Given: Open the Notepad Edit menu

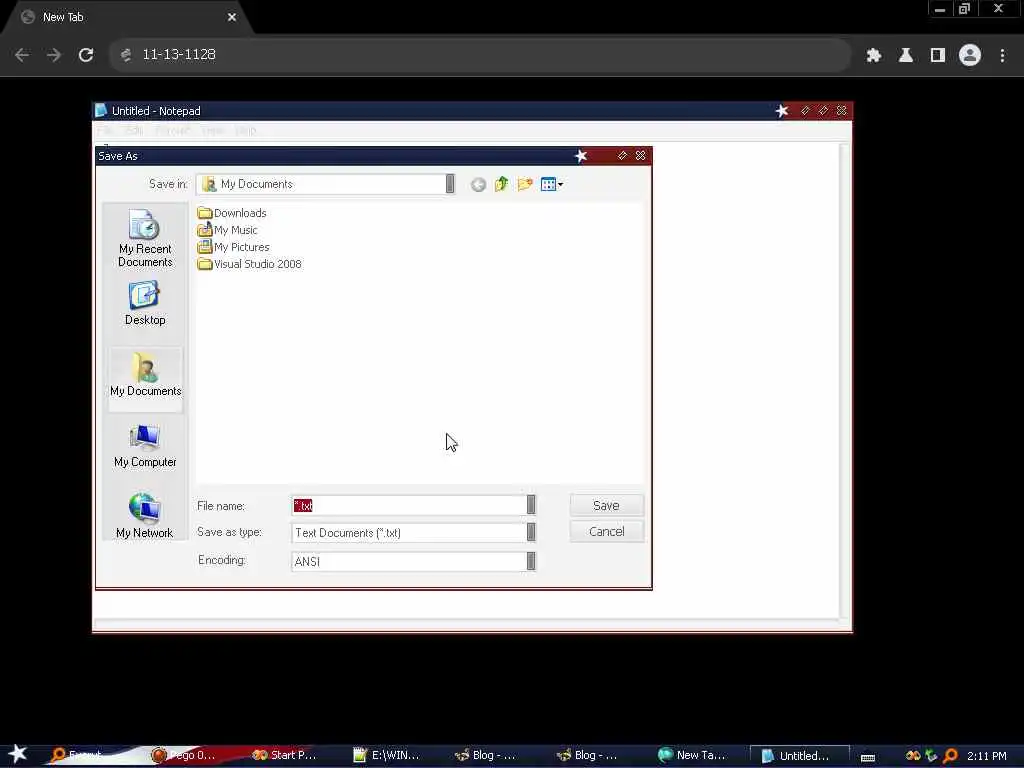Looking at the screenshot, I should (x=133, y=131).
